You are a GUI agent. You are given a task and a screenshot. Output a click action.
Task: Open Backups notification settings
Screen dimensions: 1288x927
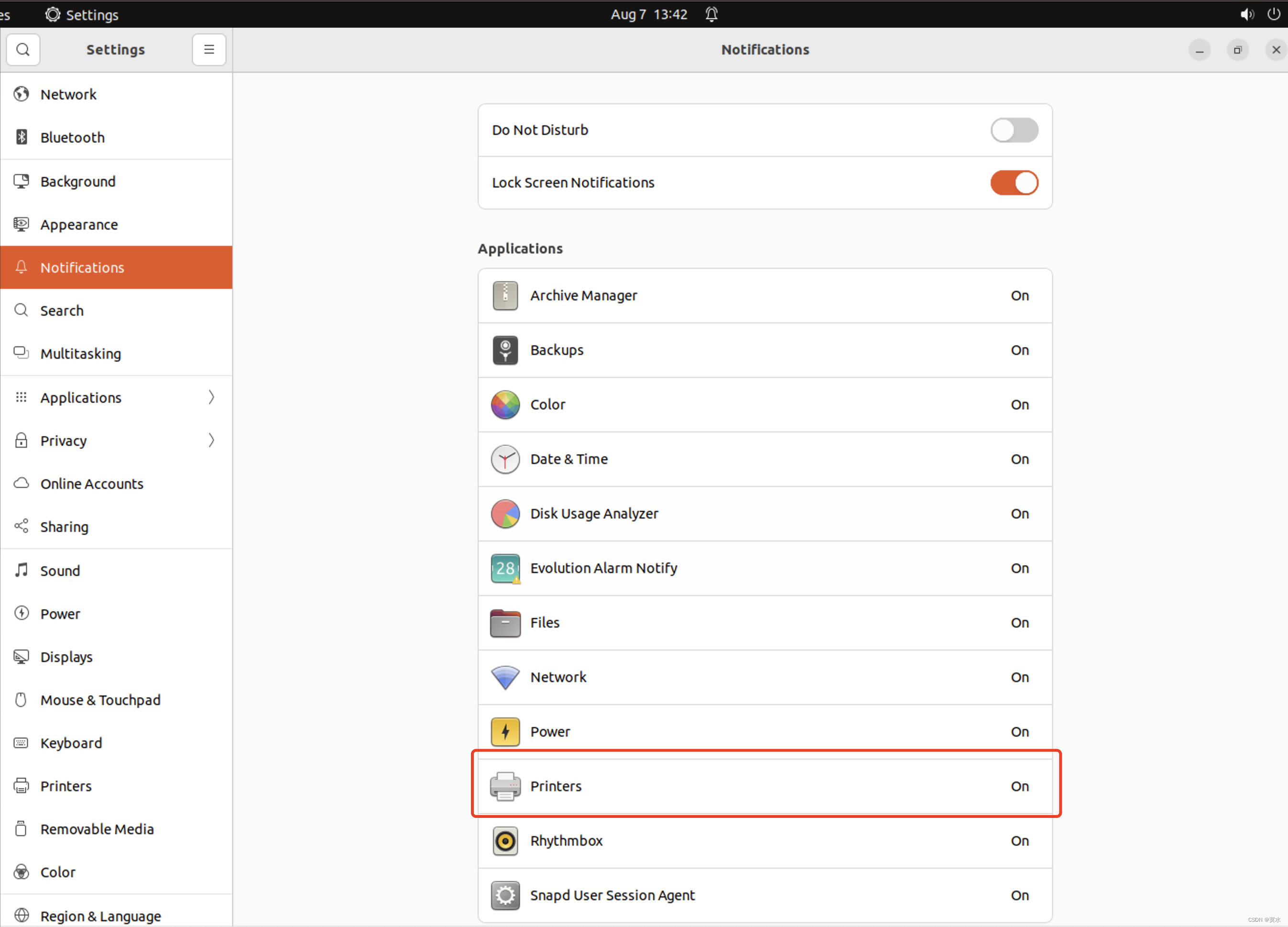pyautogui.click(x=765, y=350)
